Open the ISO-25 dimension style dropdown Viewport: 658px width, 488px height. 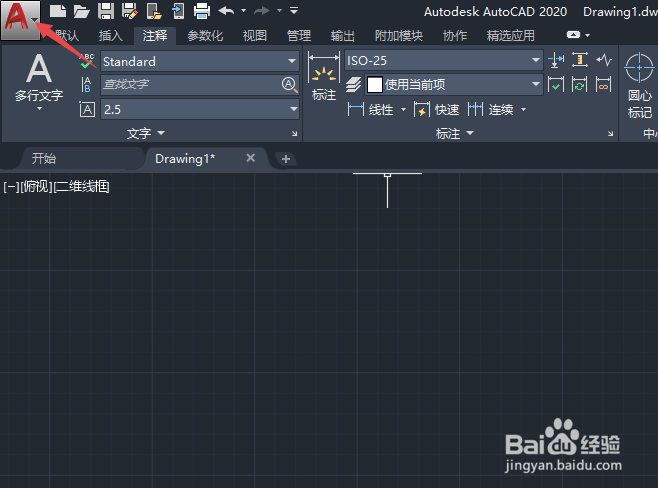tap(444, 60)
